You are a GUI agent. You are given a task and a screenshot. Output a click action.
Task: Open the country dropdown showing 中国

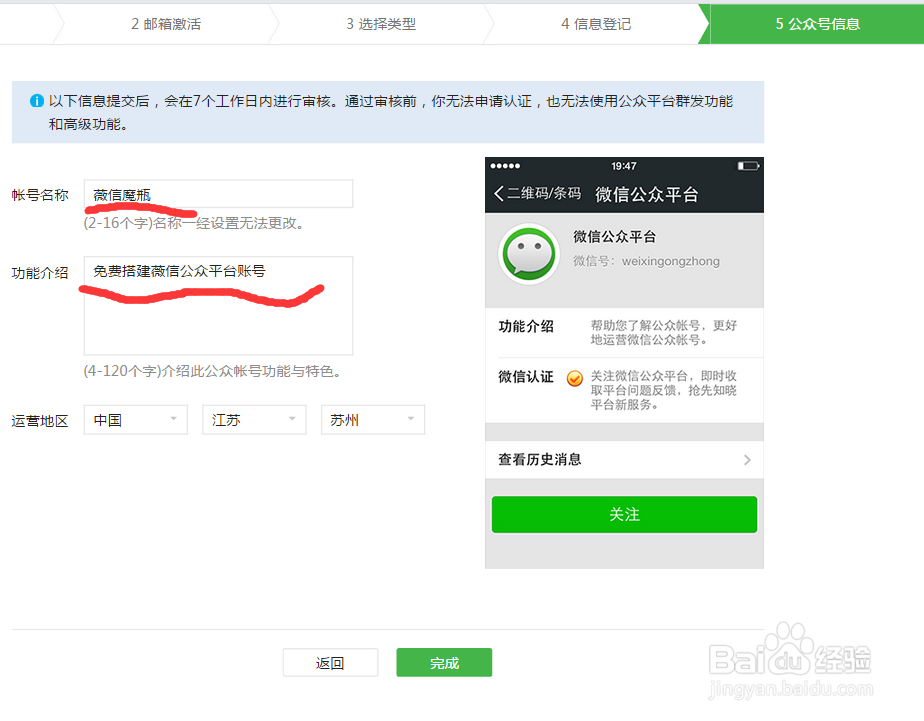pyautogui.click(x=136, y=420)
